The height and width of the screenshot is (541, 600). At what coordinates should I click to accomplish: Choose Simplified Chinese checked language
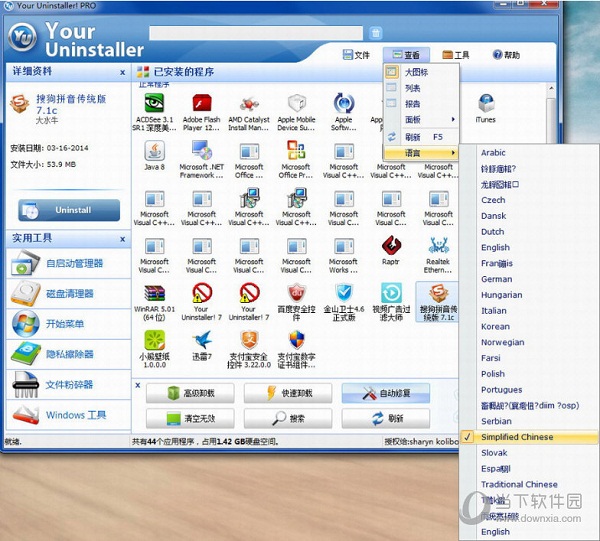tap(528, 437)
